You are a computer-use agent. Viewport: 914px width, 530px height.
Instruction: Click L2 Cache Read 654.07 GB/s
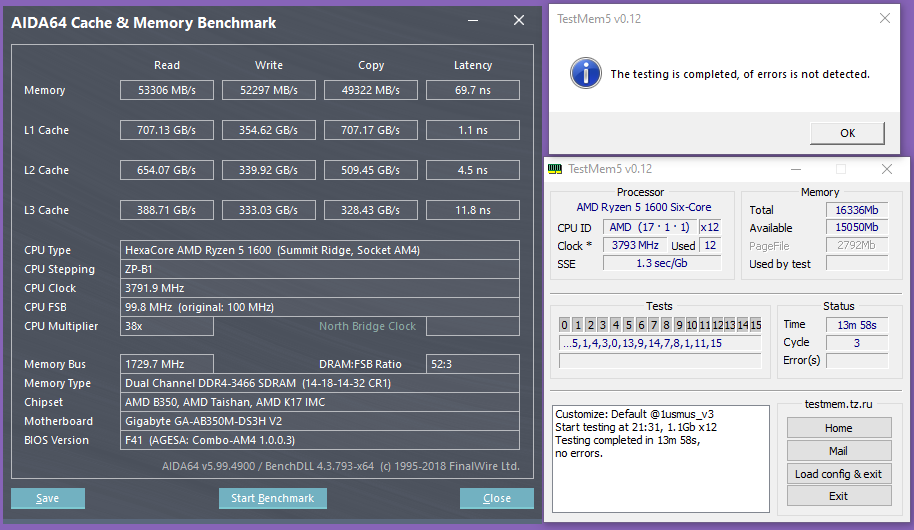click(x=167, y=170)
